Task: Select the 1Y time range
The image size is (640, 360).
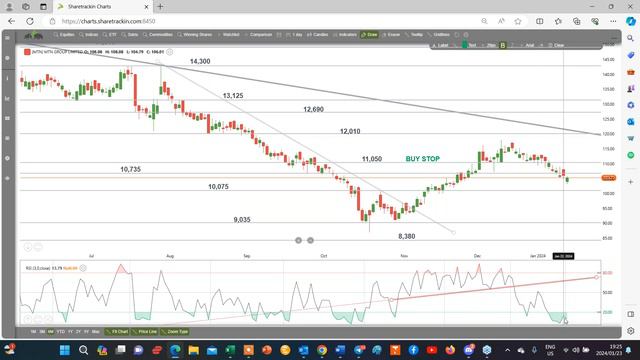Action: click(70, 332)
